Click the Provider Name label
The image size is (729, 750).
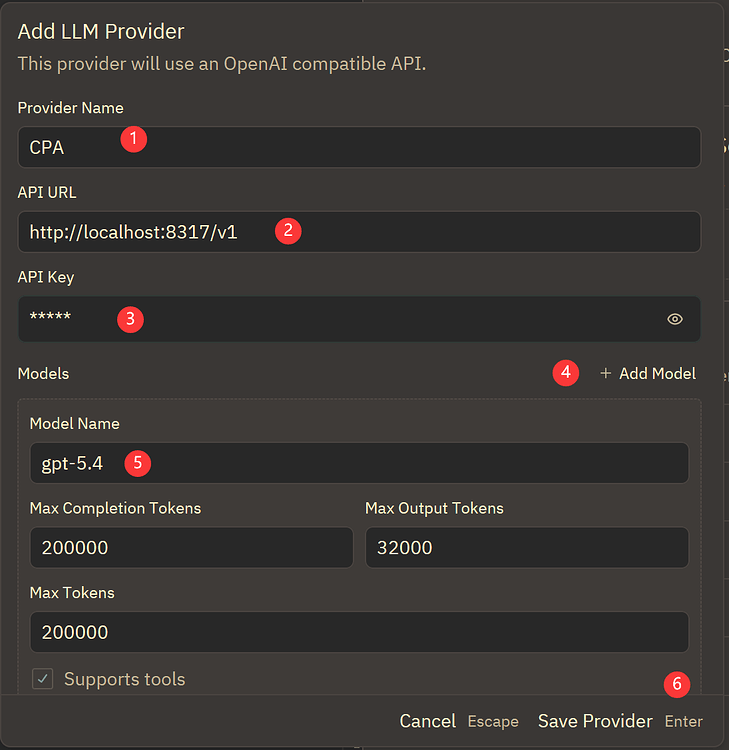(x=70, y=108)
